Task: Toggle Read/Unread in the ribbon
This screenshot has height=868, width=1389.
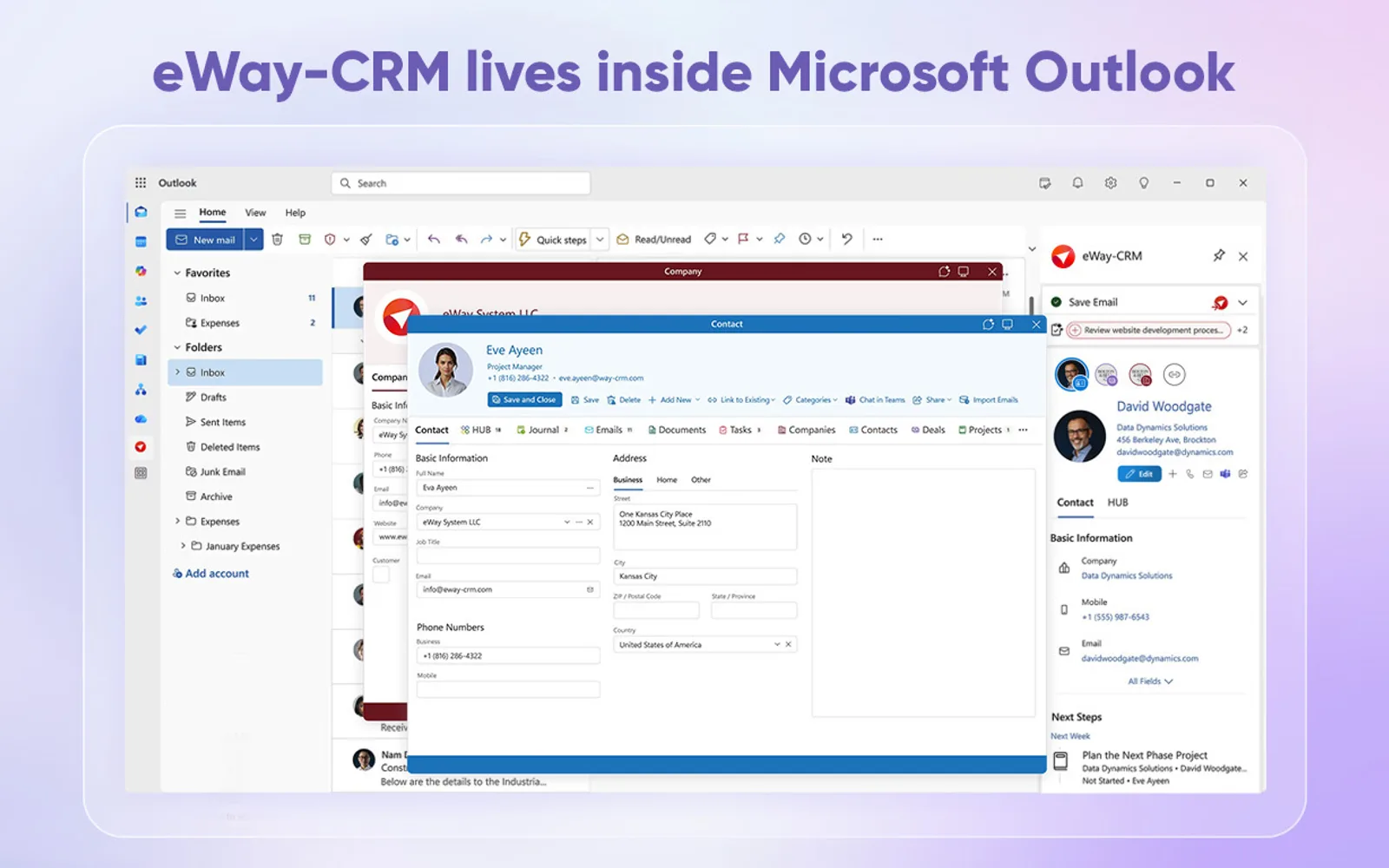Action: (654, 240)
